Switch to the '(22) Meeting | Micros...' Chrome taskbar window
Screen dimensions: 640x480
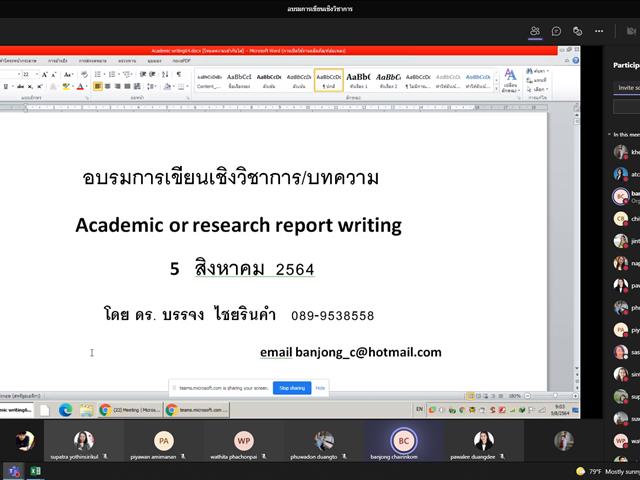tap(130, 409)
